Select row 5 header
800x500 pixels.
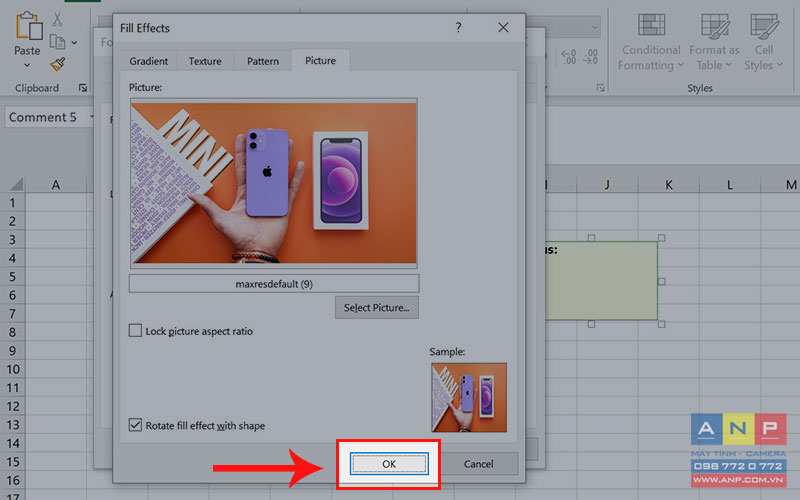(x=12, y=277)
